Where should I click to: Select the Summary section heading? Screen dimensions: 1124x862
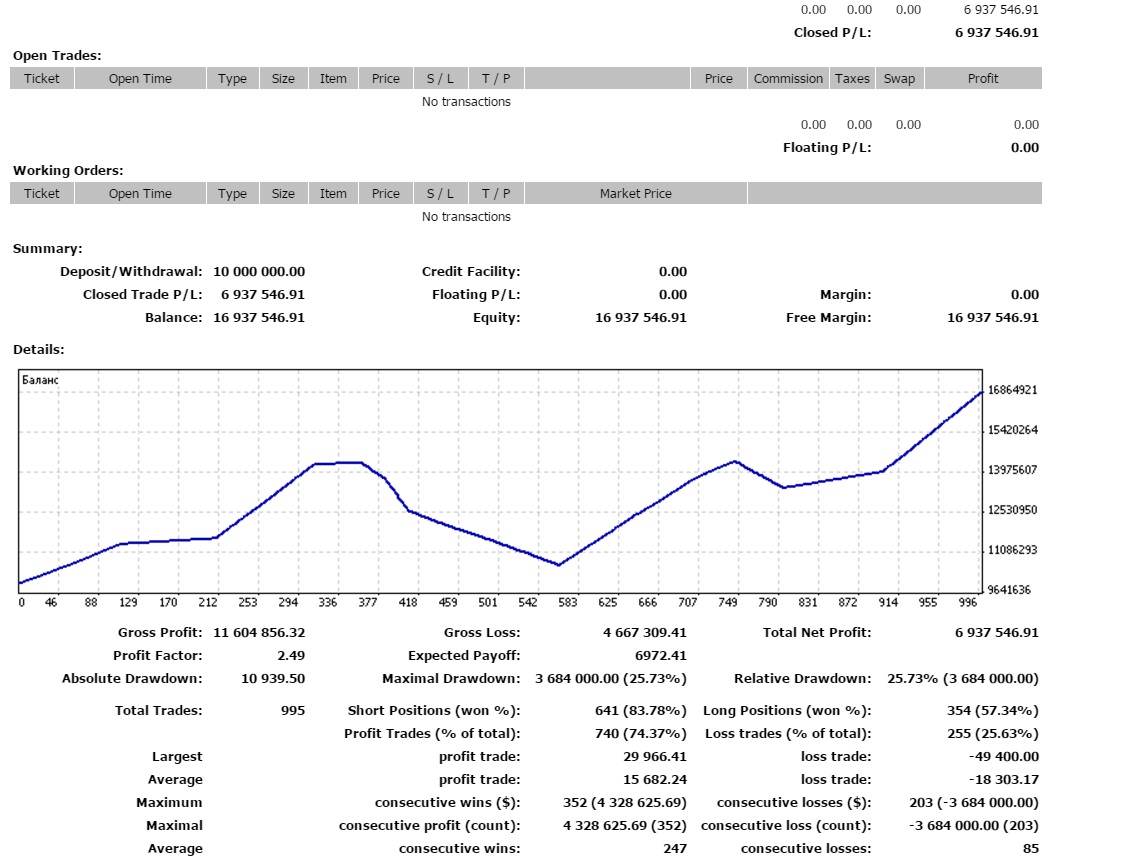[47, 249]
